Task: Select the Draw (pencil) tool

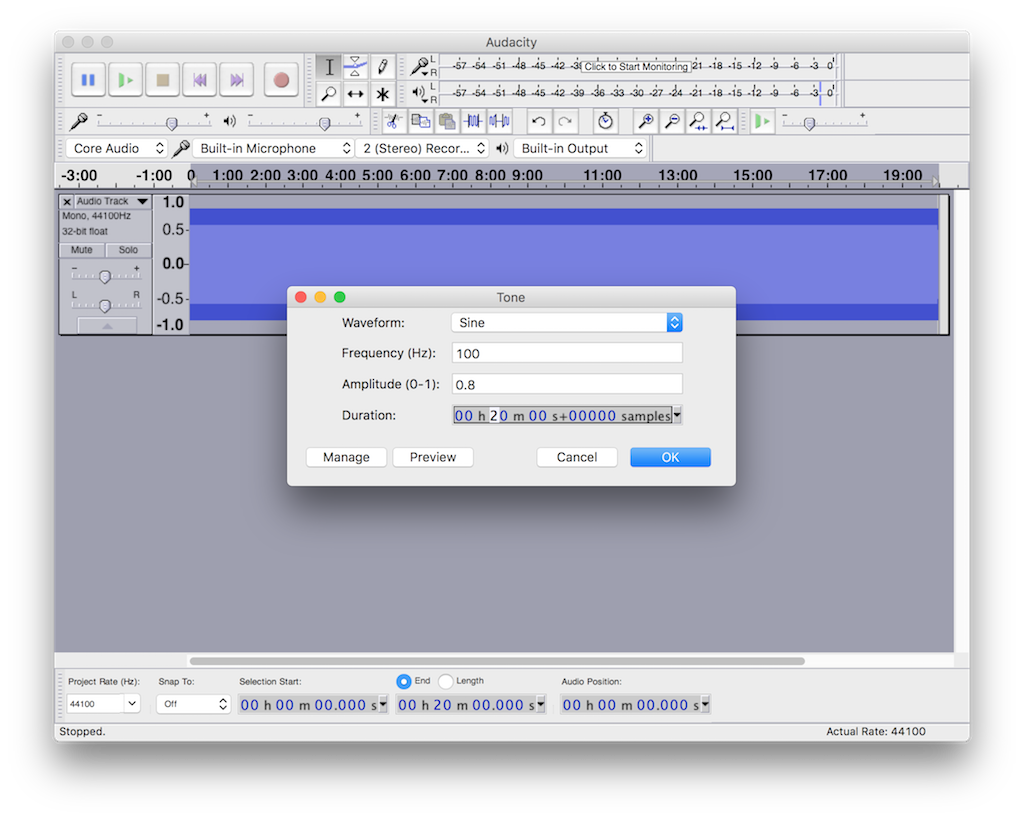Action: tap(382, 67)
